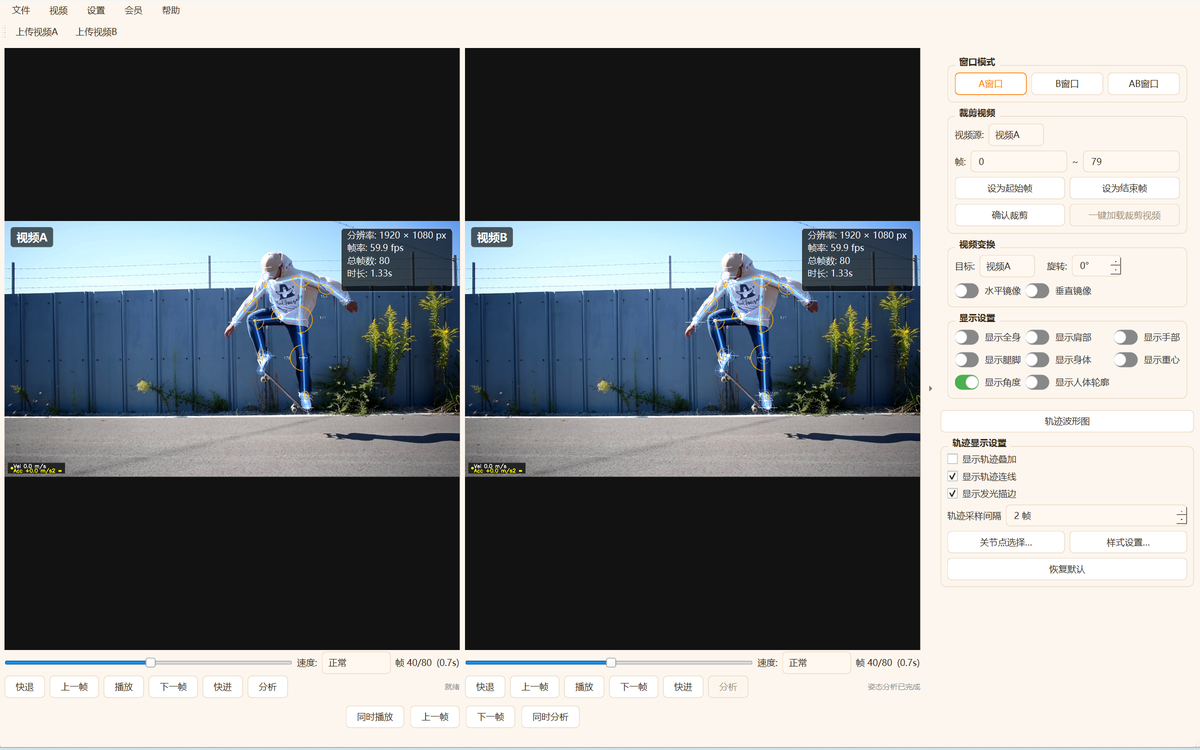Open the 视频 menu

click(x=59, y=10)
